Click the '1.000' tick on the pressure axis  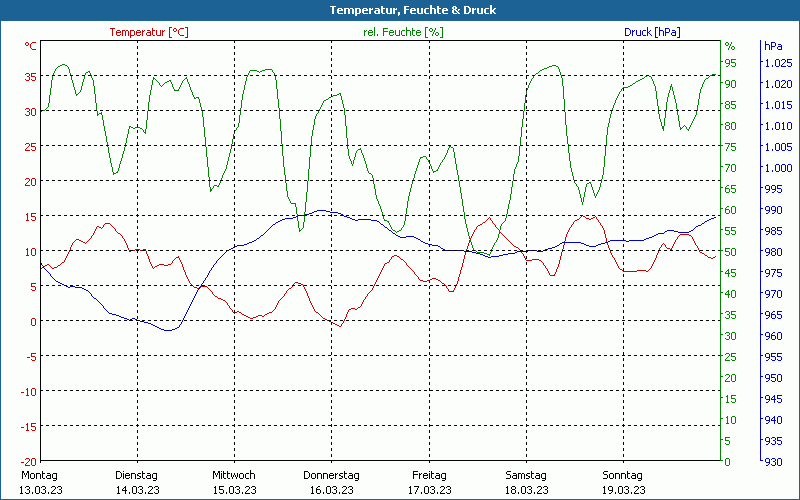[x=778, y=168]
